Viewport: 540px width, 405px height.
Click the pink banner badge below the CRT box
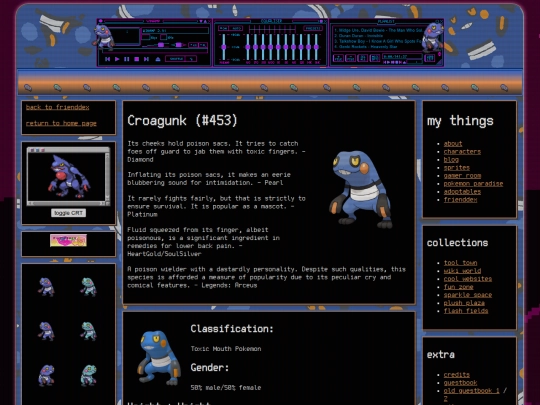pos(68,240)
